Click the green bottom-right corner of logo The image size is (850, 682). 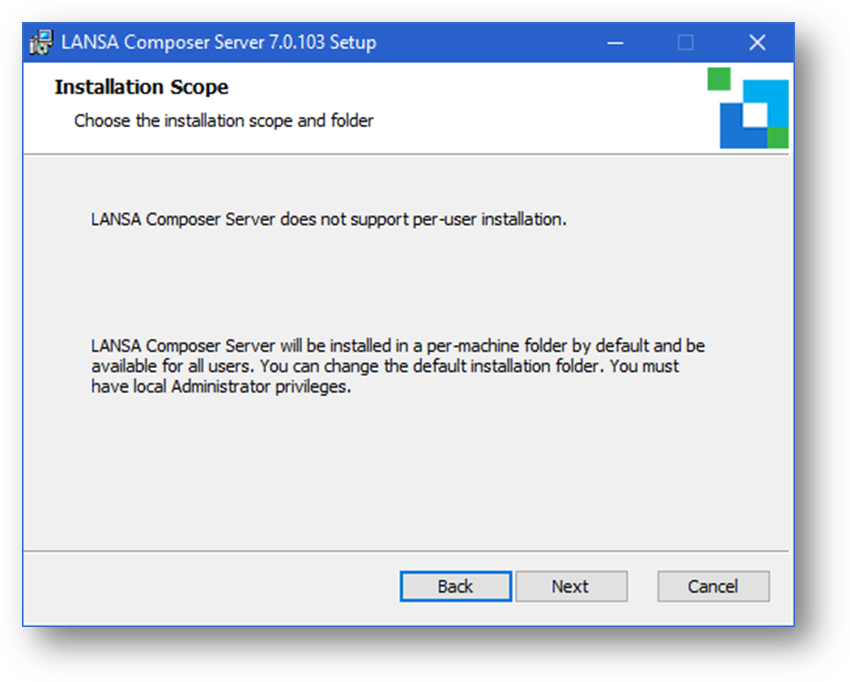click(x=777, y=137)
